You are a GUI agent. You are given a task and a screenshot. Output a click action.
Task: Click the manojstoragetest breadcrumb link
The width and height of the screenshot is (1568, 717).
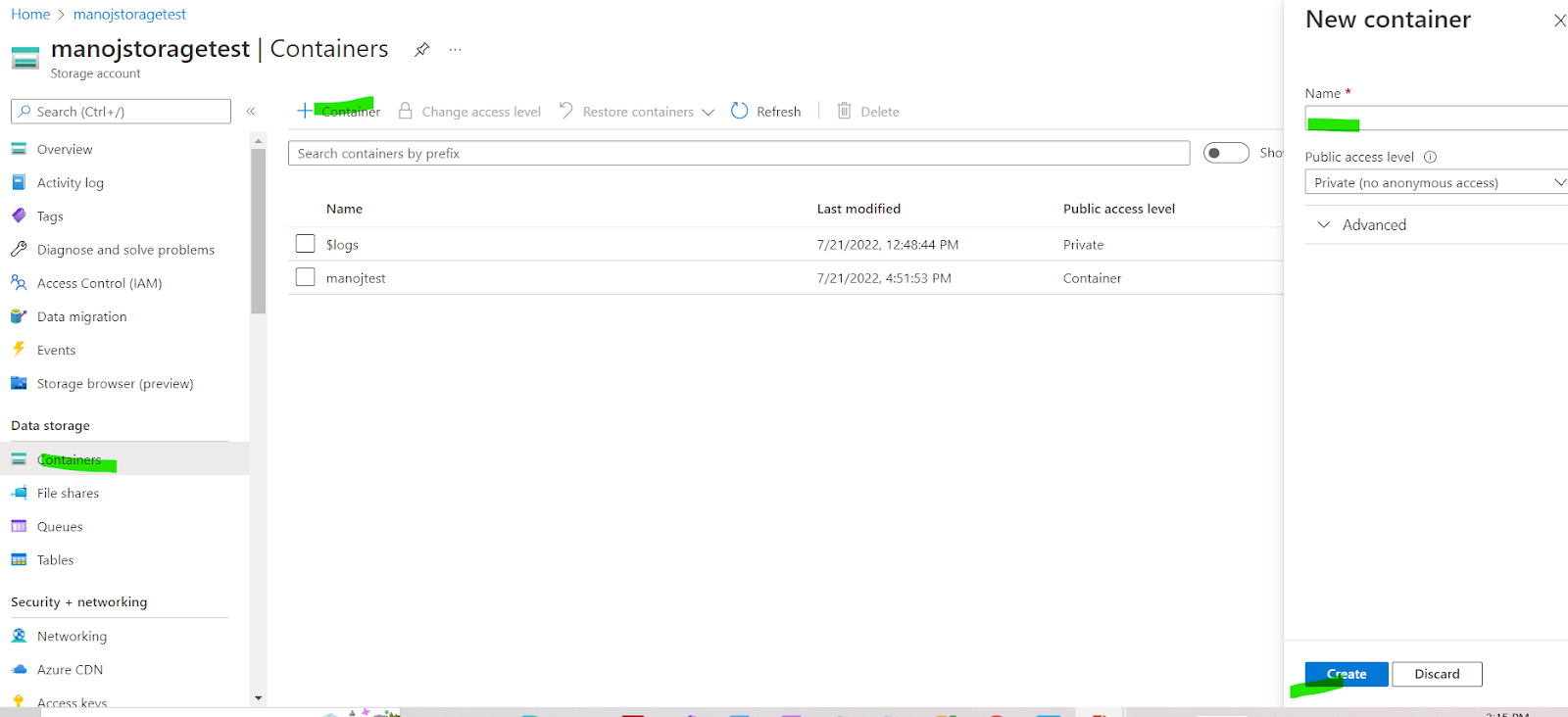coord(129,14)
